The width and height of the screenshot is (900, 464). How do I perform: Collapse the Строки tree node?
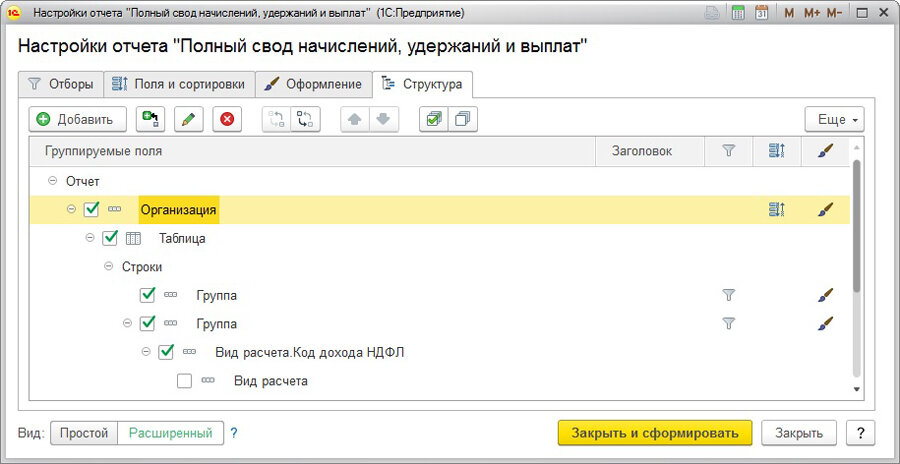click(108, 266)
